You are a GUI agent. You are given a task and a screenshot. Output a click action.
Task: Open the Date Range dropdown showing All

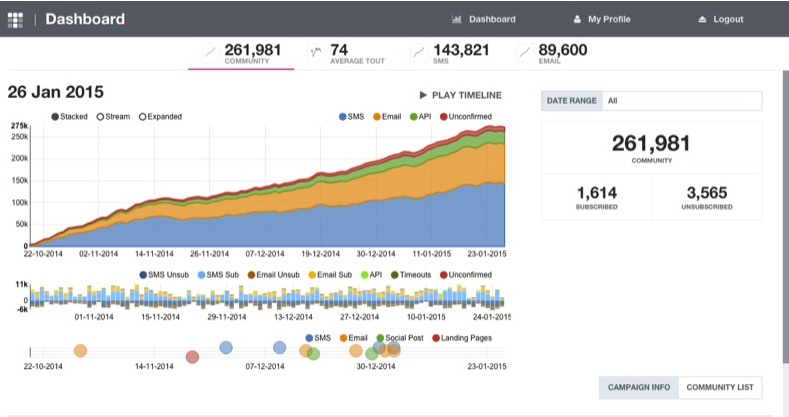[x=682, y=101]
